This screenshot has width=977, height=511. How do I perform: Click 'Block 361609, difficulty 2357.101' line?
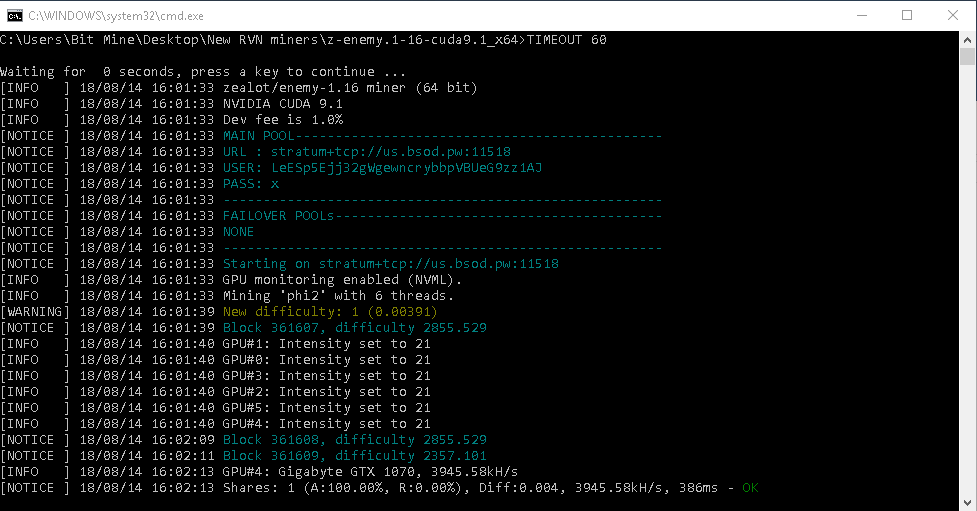[355, 456]
